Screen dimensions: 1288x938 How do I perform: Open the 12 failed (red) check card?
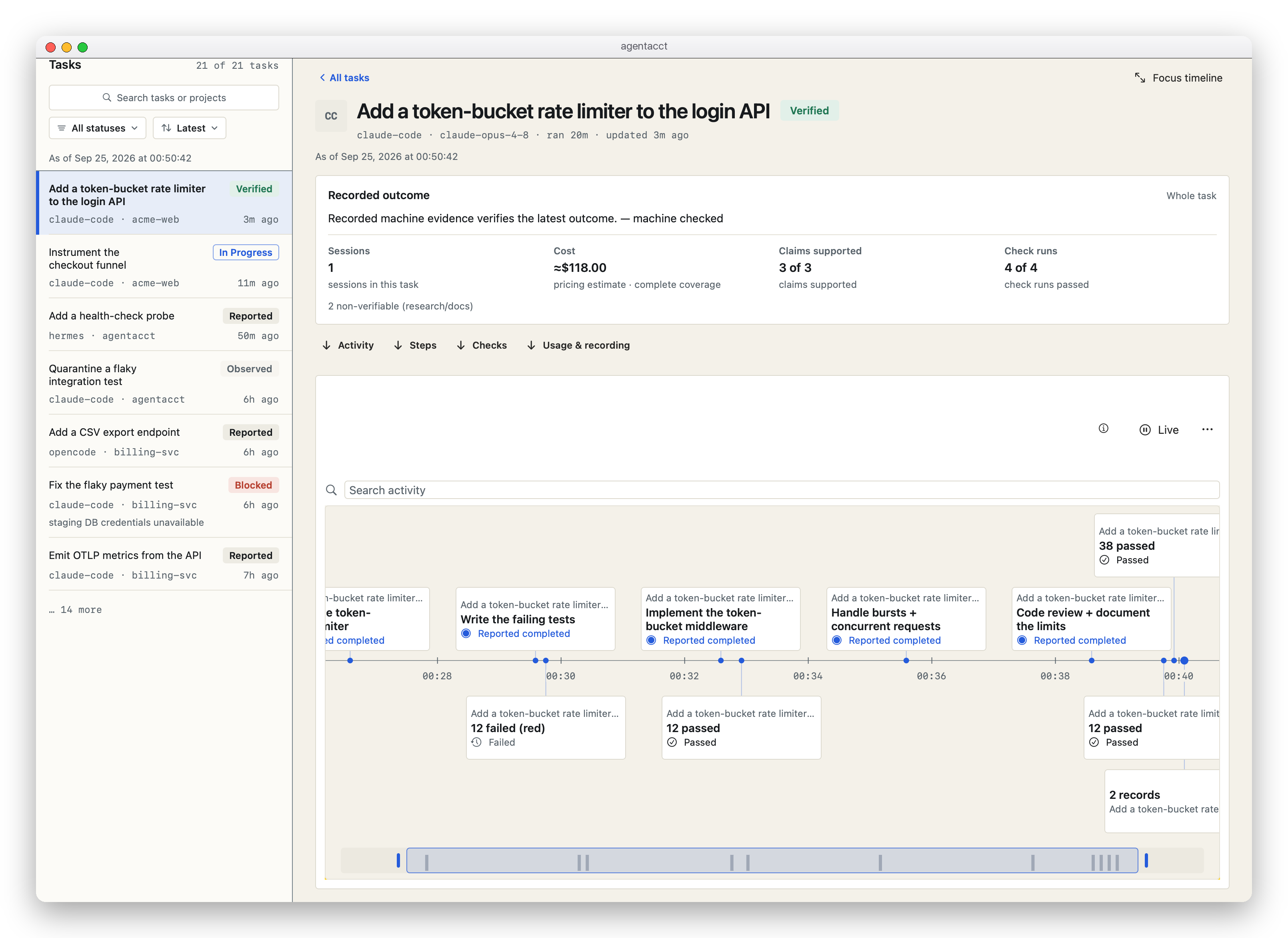tap(546, 728)
